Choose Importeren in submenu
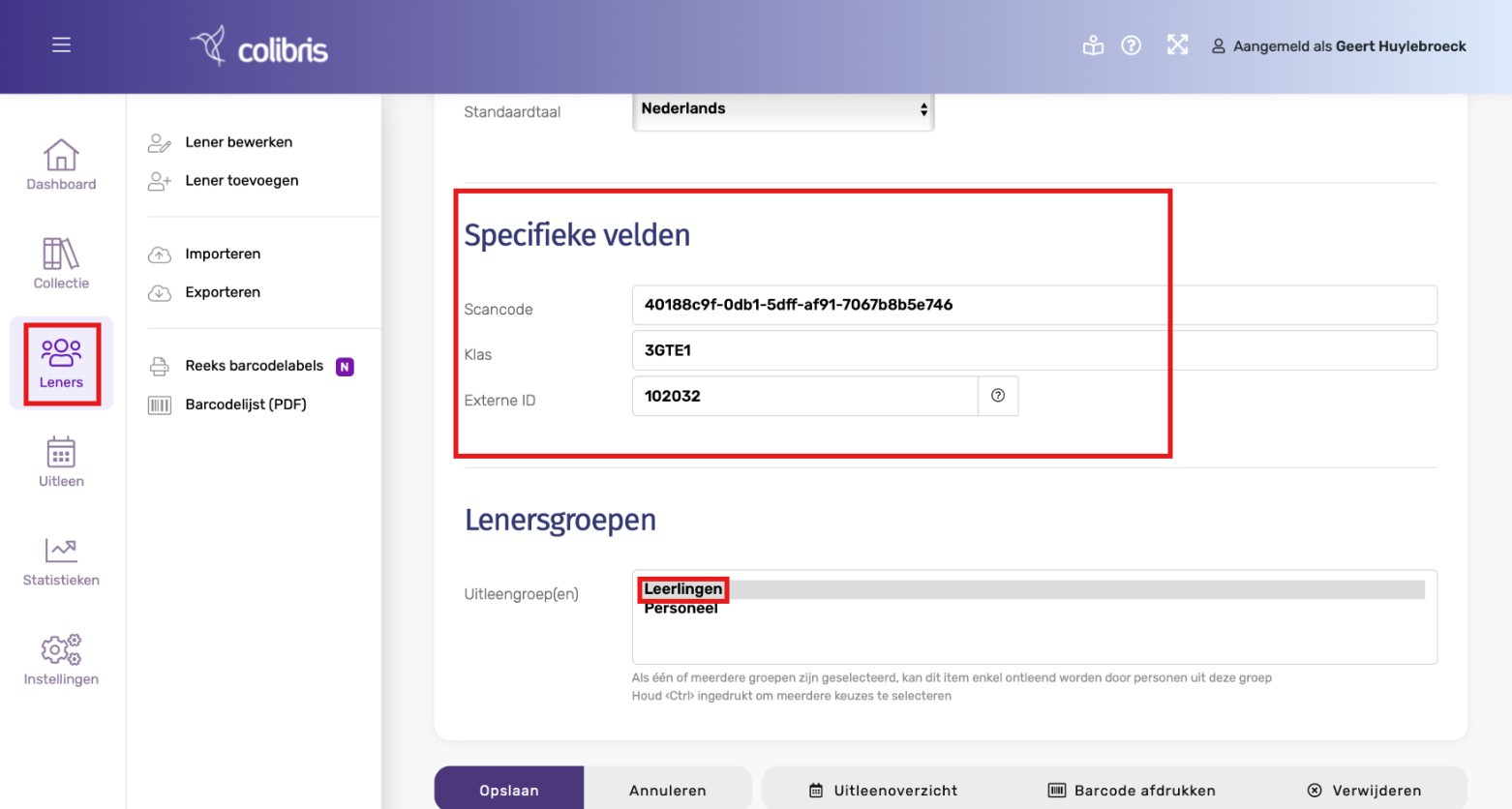Screen dimensions: 1512x809 (x=223, y=255)
